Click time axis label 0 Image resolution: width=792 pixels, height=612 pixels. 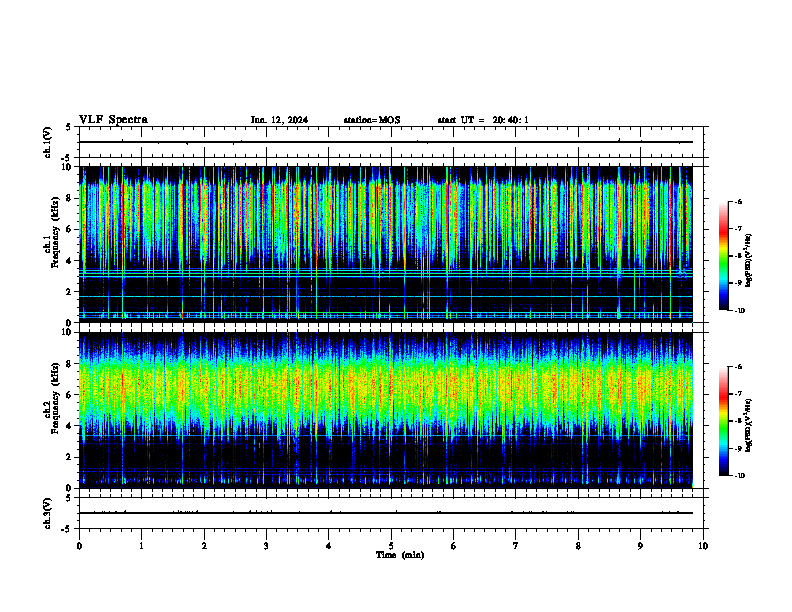pos(79,546)
